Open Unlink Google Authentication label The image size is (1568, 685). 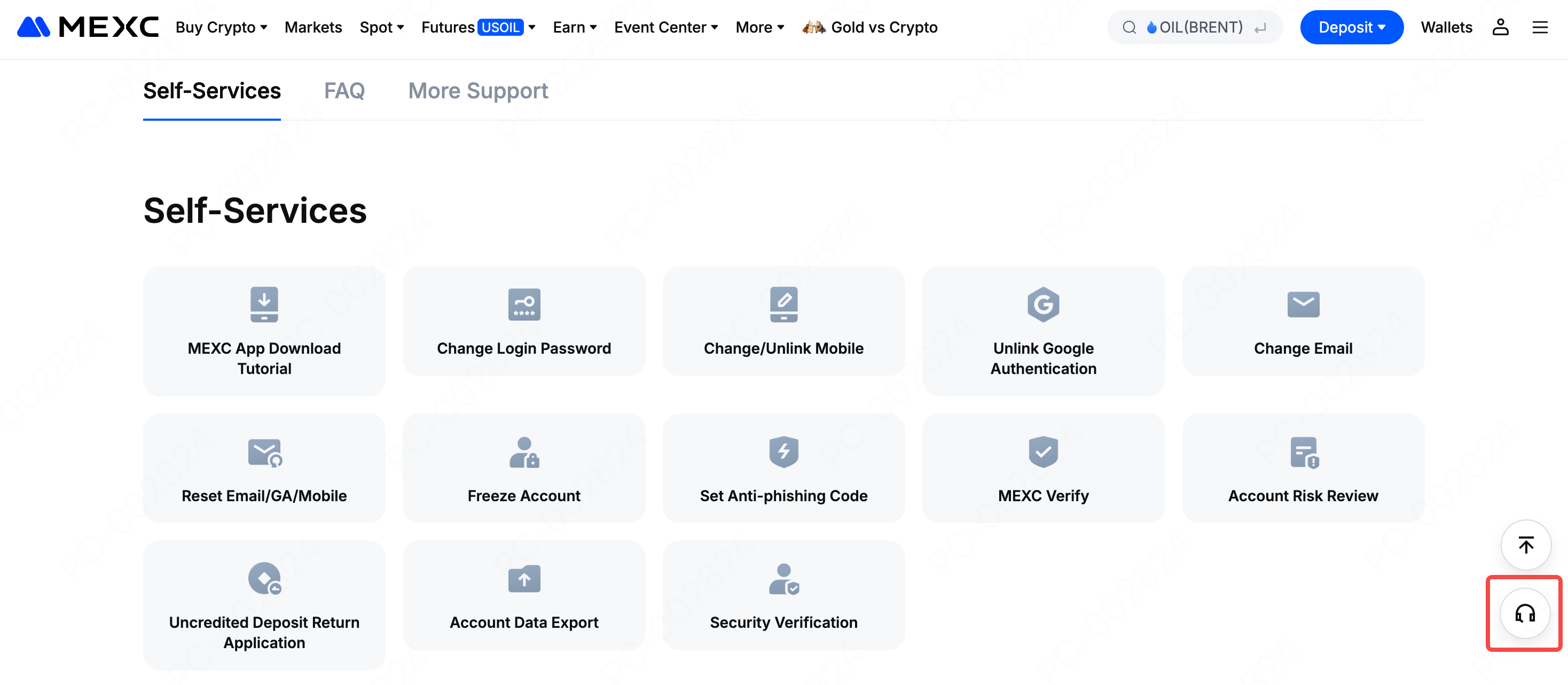pyautogui.click(x=1044, y=358)
